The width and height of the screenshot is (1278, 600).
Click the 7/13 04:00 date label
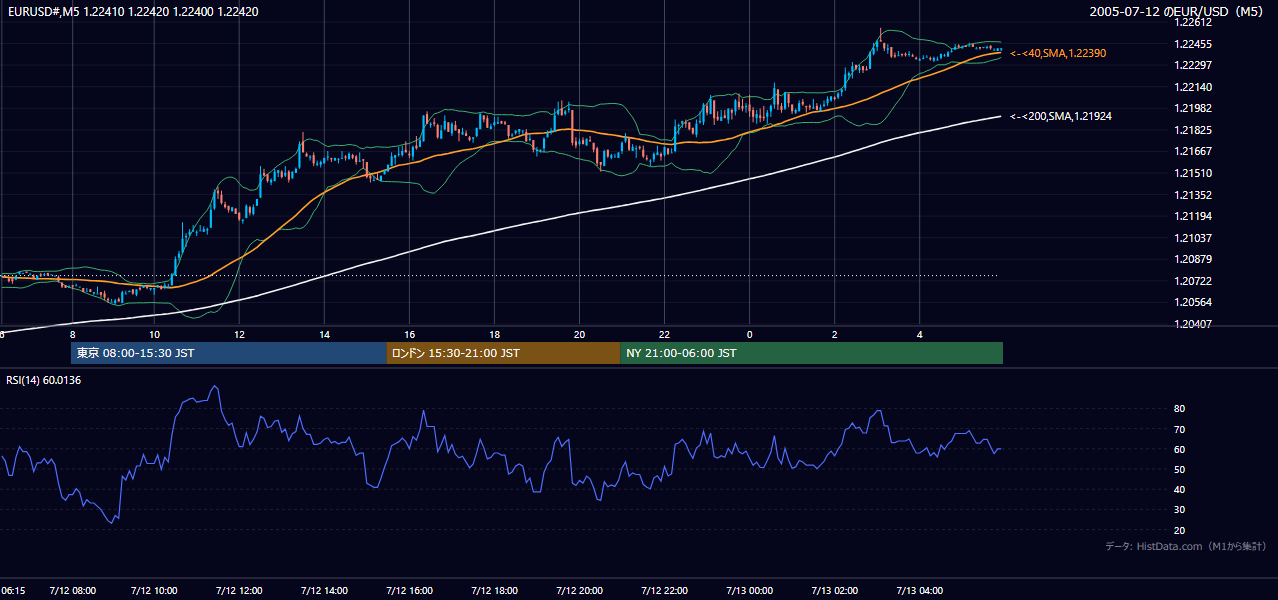click(919, 591)
